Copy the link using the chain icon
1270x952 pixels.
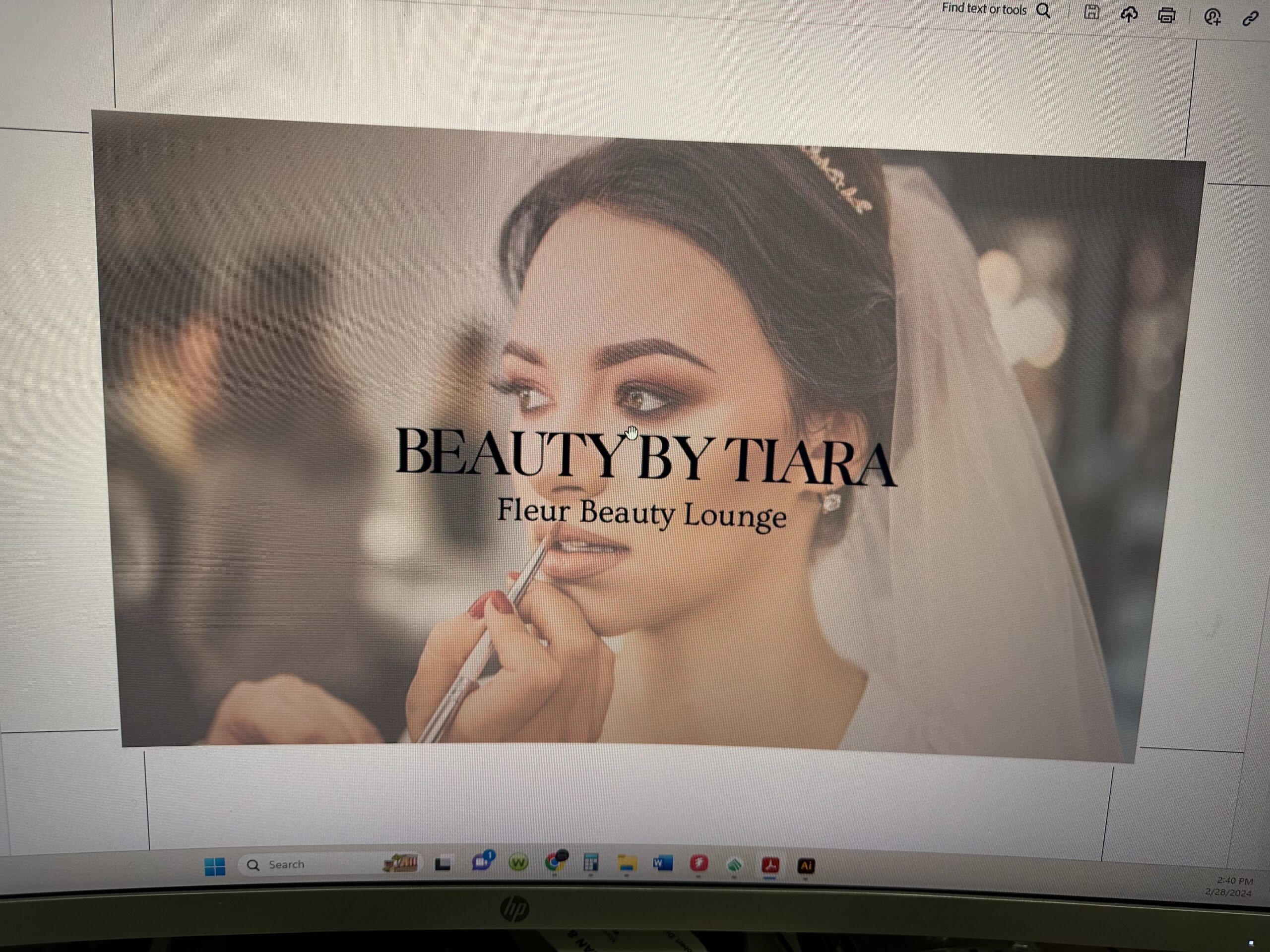click(1250, 19)
